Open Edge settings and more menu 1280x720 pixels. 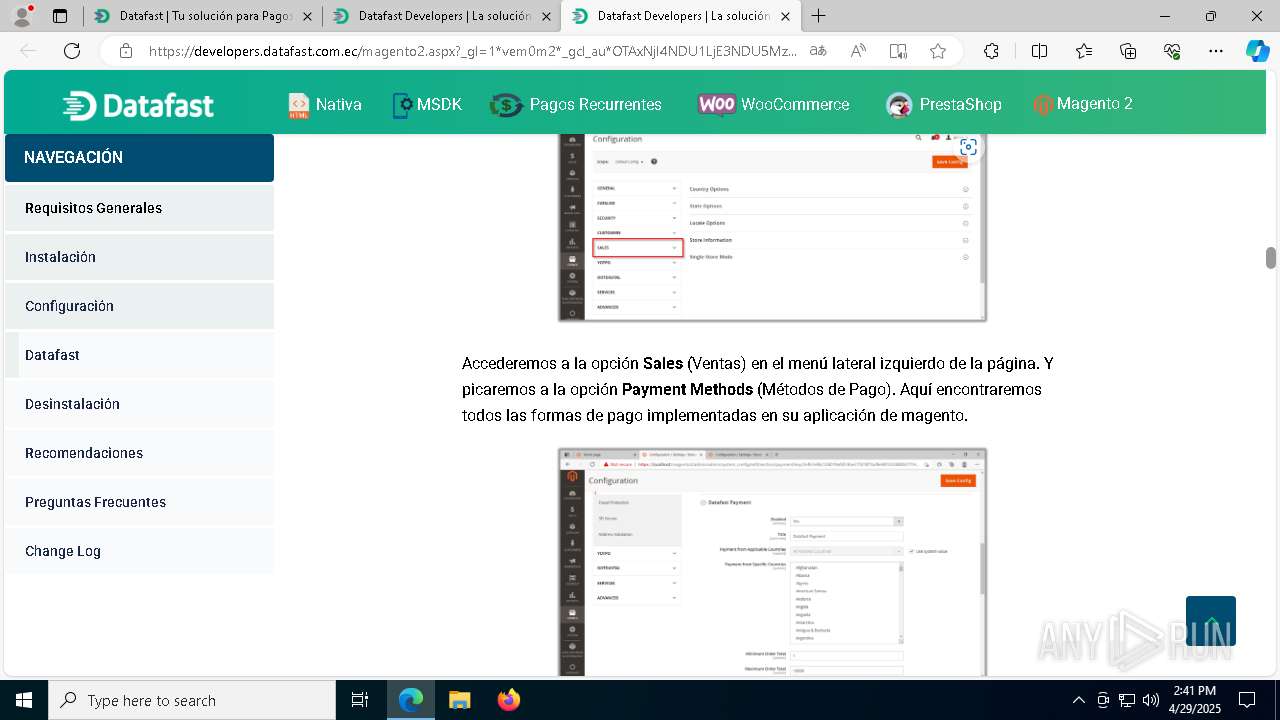[x=1216, y=51]
